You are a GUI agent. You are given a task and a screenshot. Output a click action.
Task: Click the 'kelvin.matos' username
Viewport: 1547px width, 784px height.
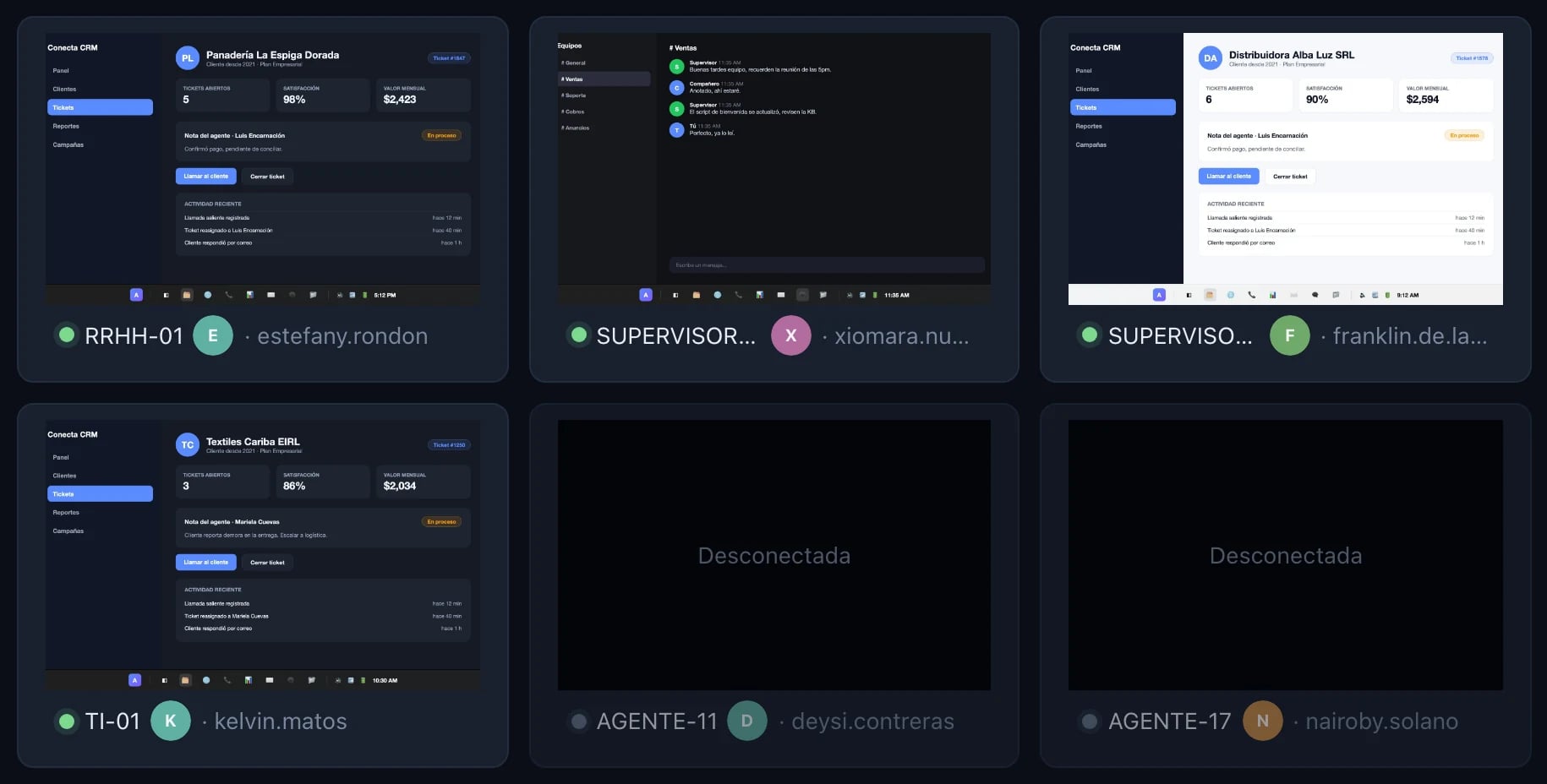pos(281,721)
